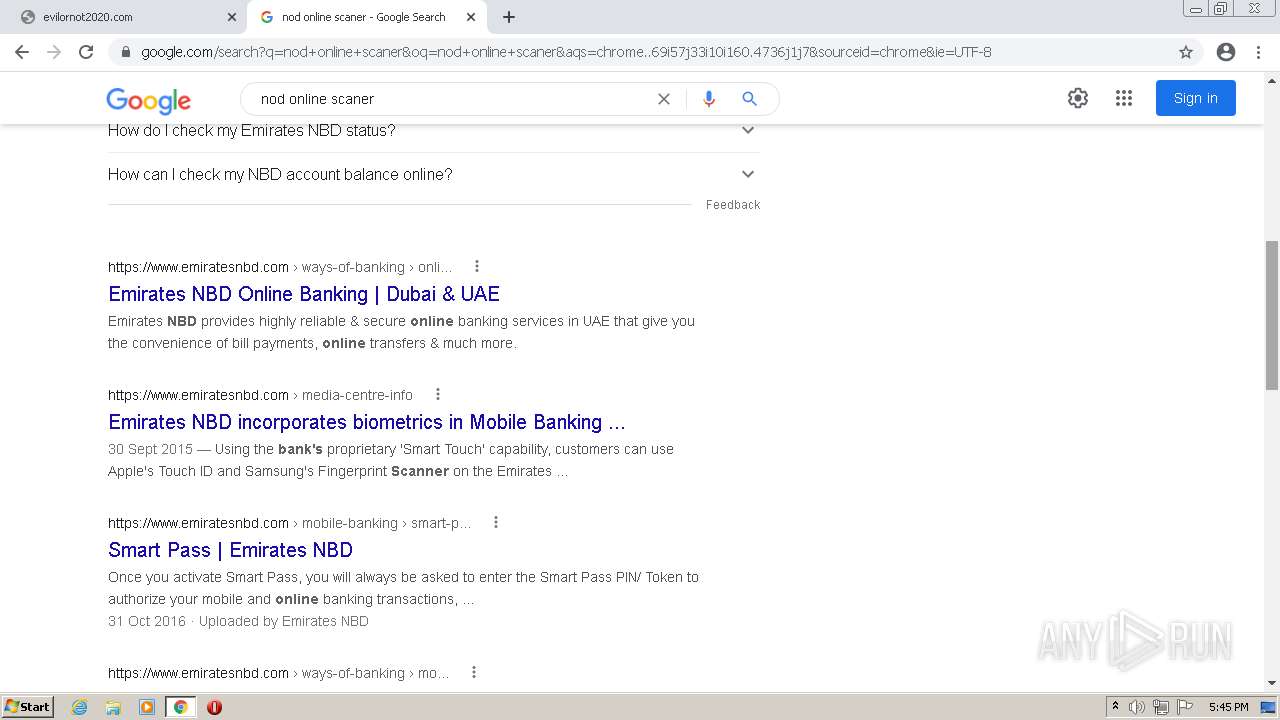Select the nod online scaner tab

click(367, 17)
